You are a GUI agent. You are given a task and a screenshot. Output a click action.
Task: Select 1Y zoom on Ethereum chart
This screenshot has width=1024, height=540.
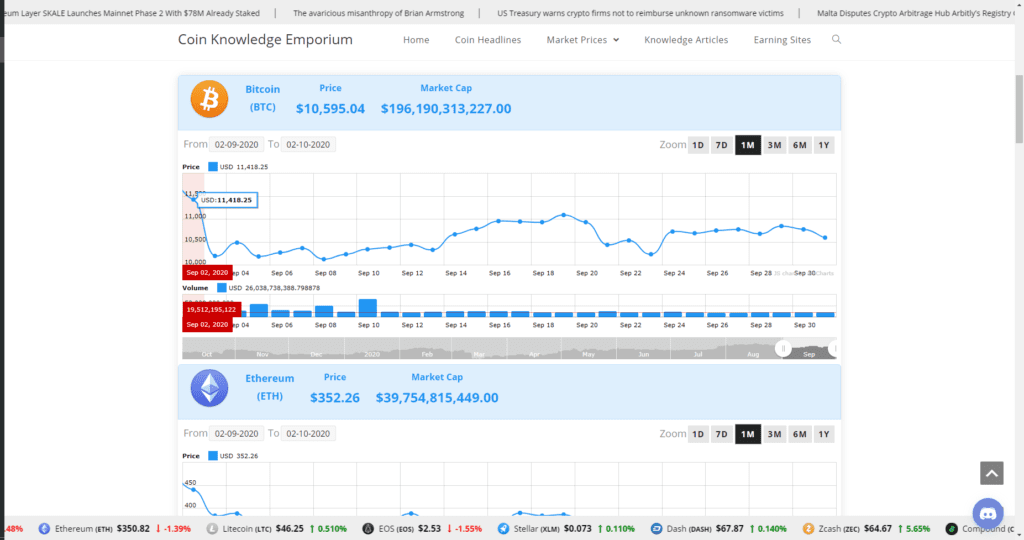click(x=824, y=434)
